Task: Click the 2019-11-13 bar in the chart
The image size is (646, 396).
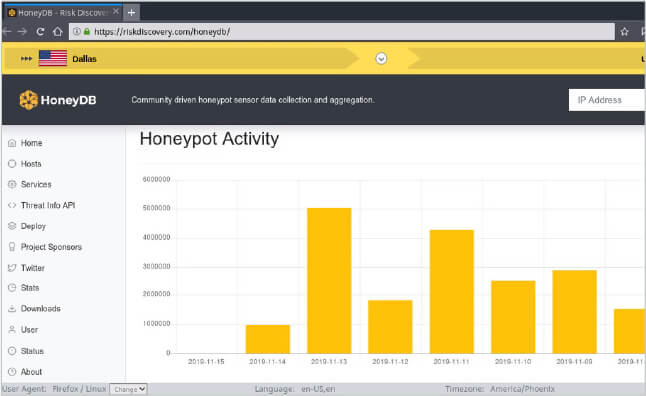Action: (x=329, y=281)
